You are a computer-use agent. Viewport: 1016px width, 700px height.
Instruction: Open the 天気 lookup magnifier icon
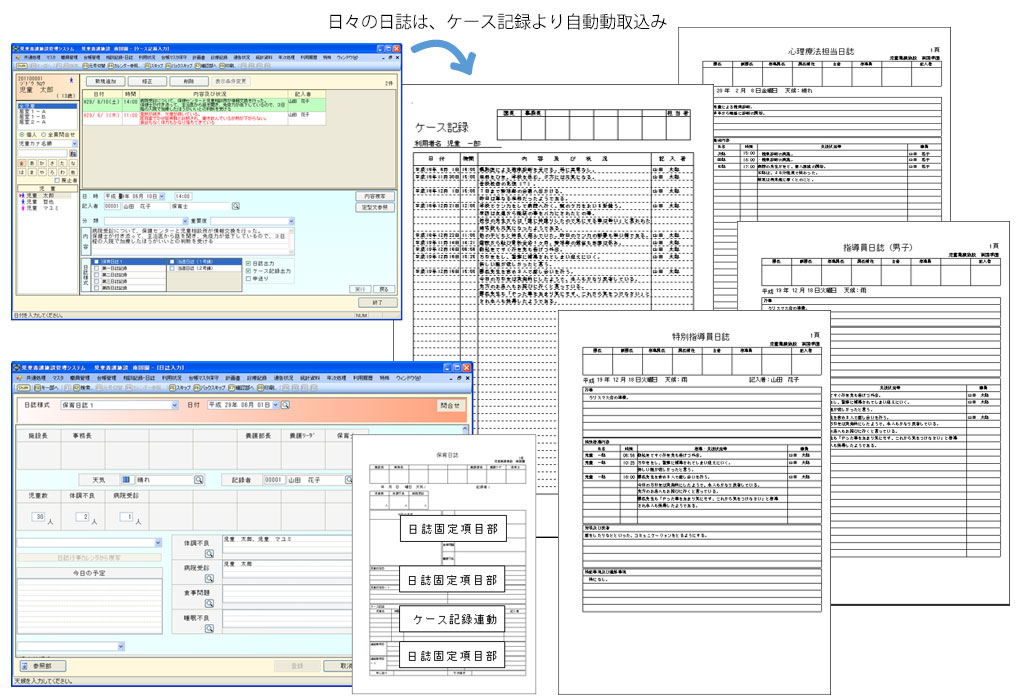point(199,480)
